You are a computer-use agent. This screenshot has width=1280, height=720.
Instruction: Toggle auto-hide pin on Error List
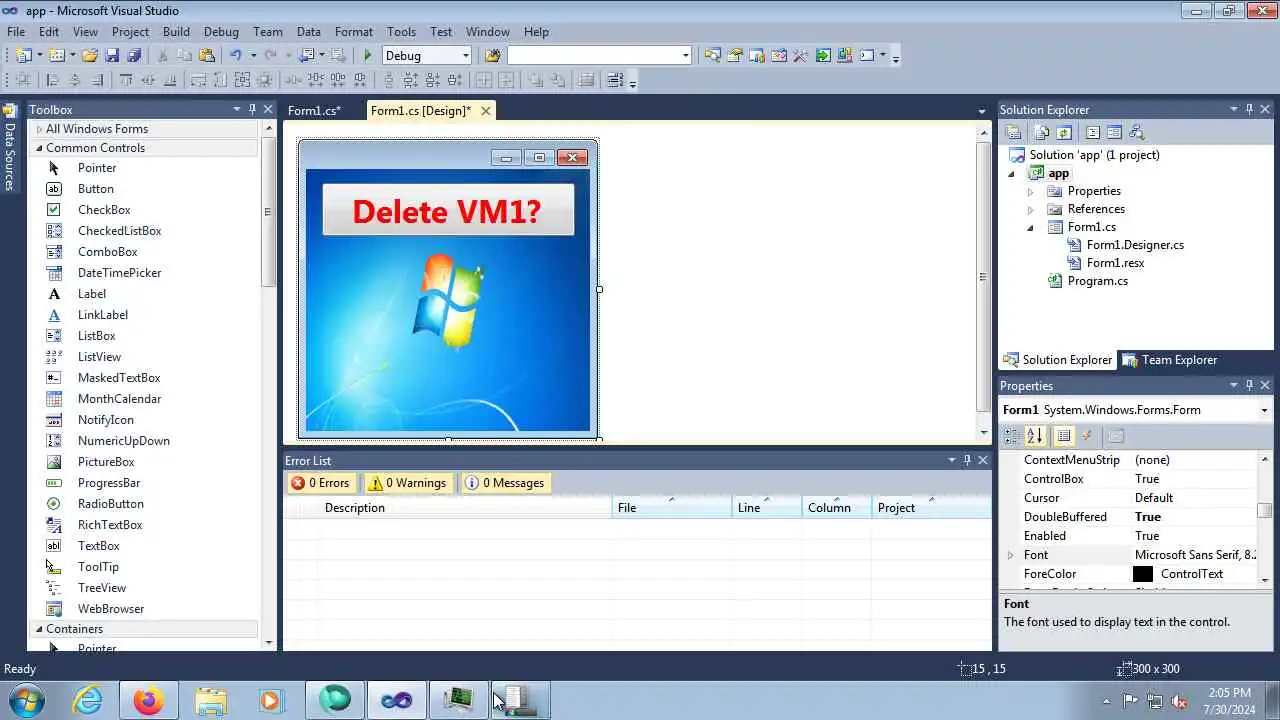(967, 460)
